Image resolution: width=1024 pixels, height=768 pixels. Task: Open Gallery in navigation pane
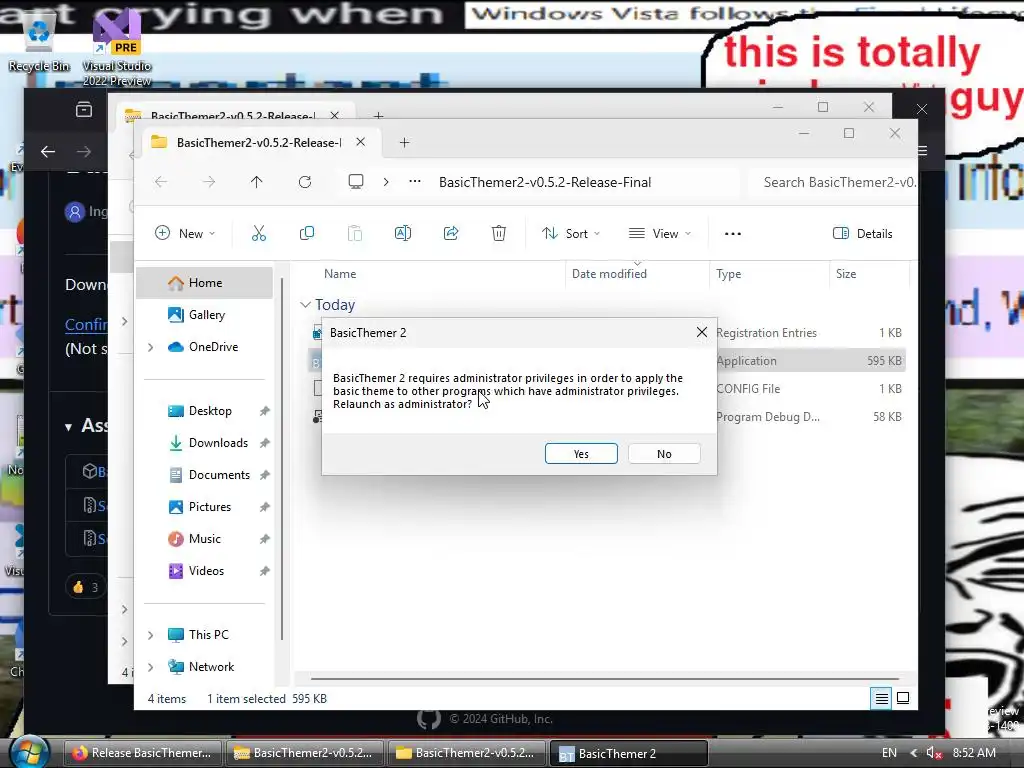(204, 315)
